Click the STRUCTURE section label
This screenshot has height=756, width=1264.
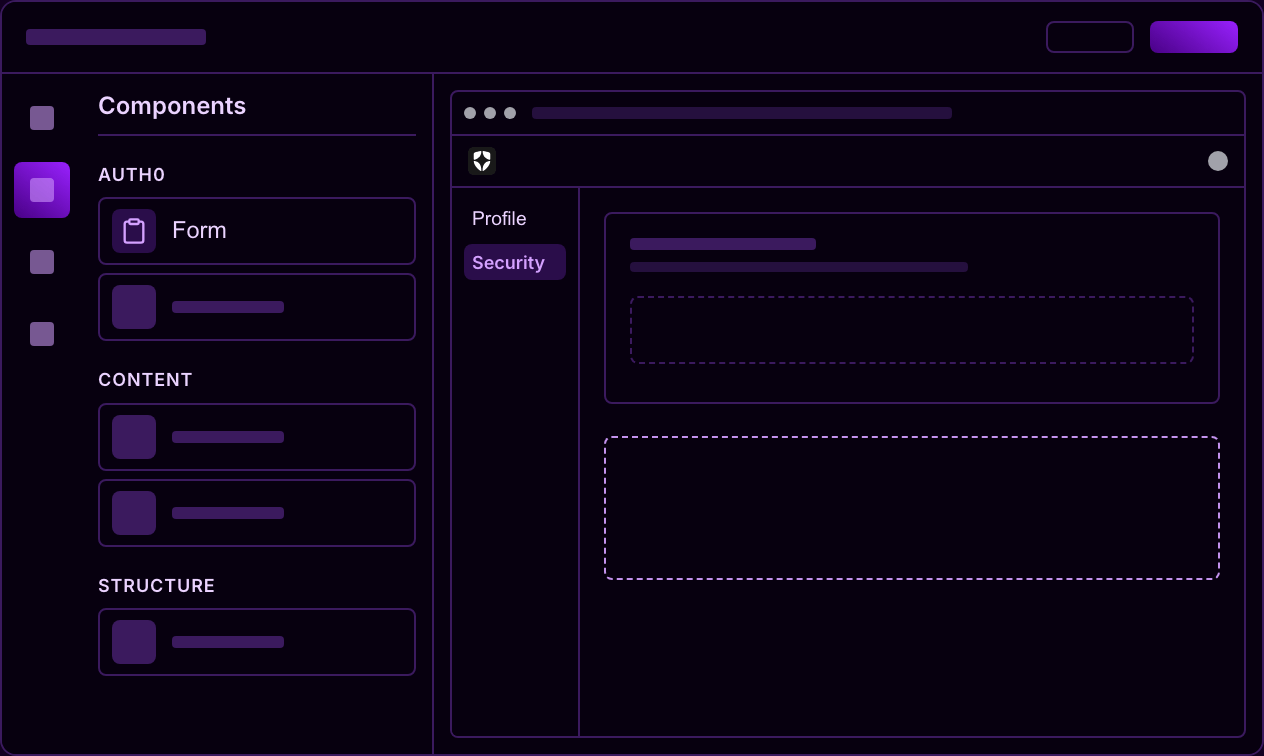click(157, 586)
